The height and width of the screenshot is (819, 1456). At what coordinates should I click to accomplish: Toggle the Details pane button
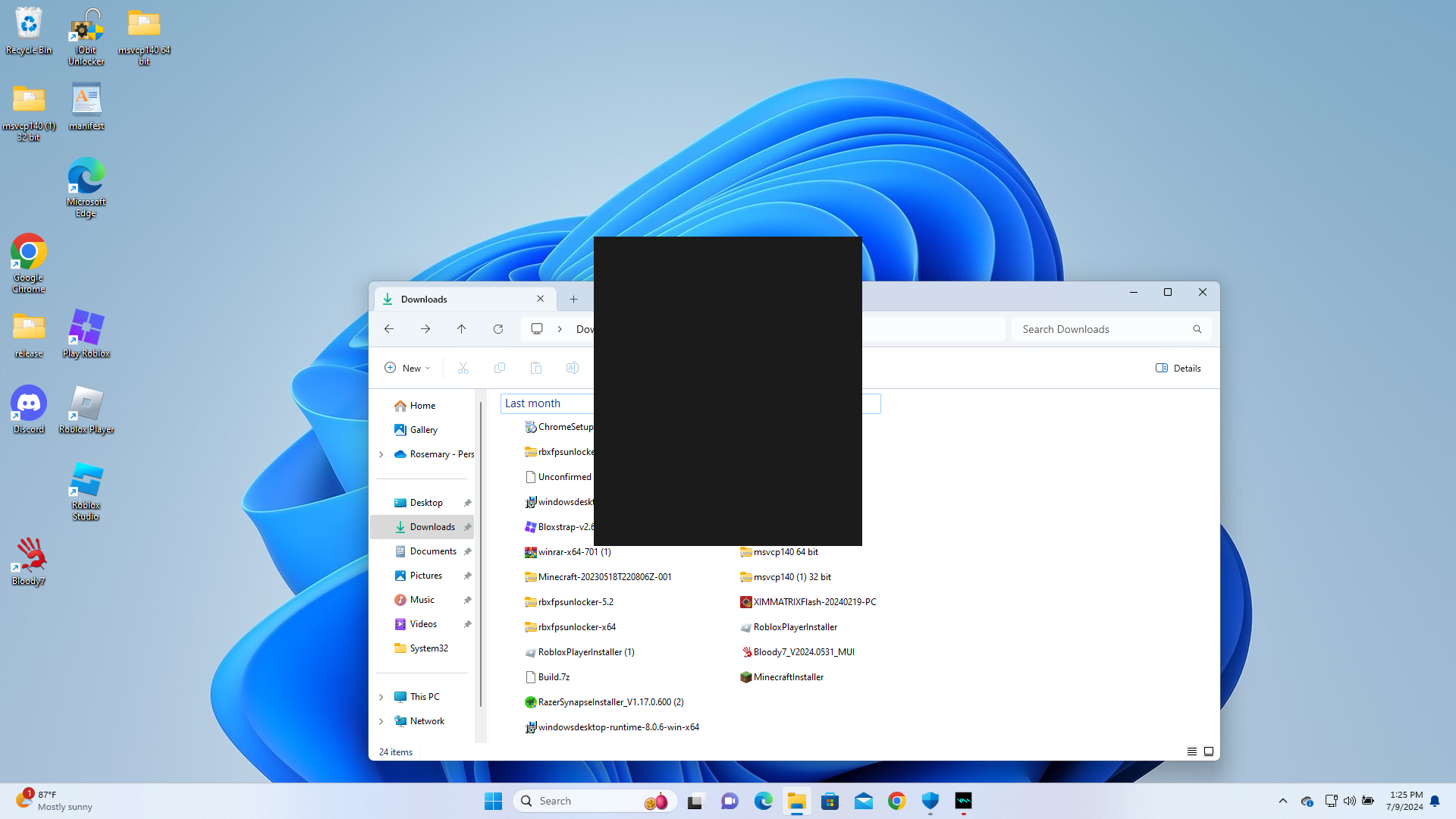click(x=1178, y=368)
